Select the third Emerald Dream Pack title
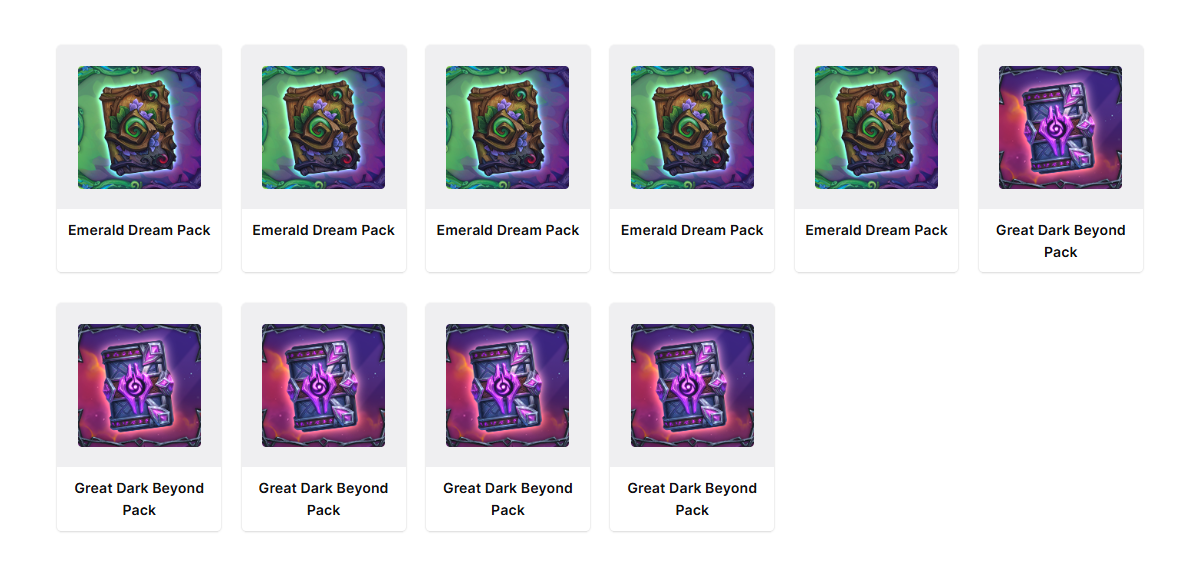This screenshot has width=1190, height=576. pos(508,230)
